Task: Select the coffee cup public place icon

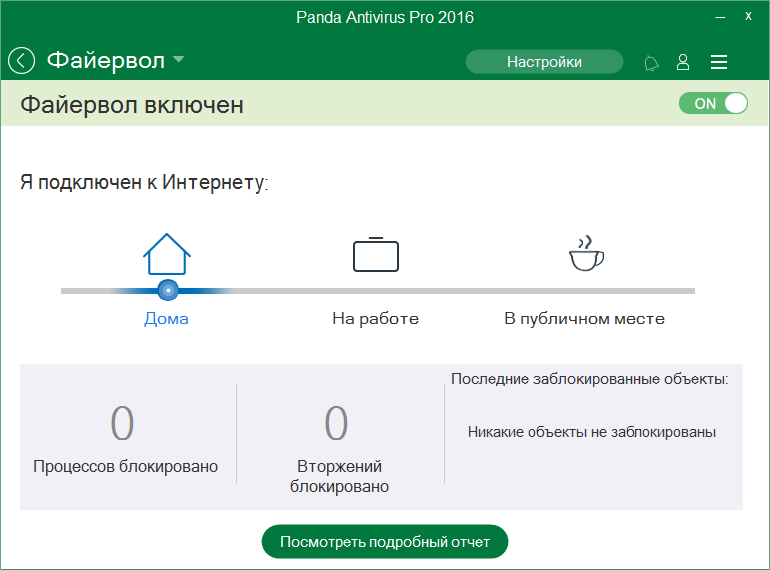Action: [586, 253]
